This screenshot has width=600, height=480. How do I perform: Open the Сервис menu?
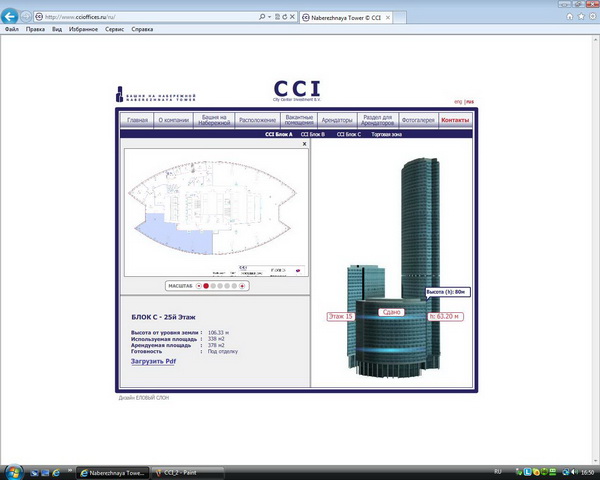pos(114,29)
